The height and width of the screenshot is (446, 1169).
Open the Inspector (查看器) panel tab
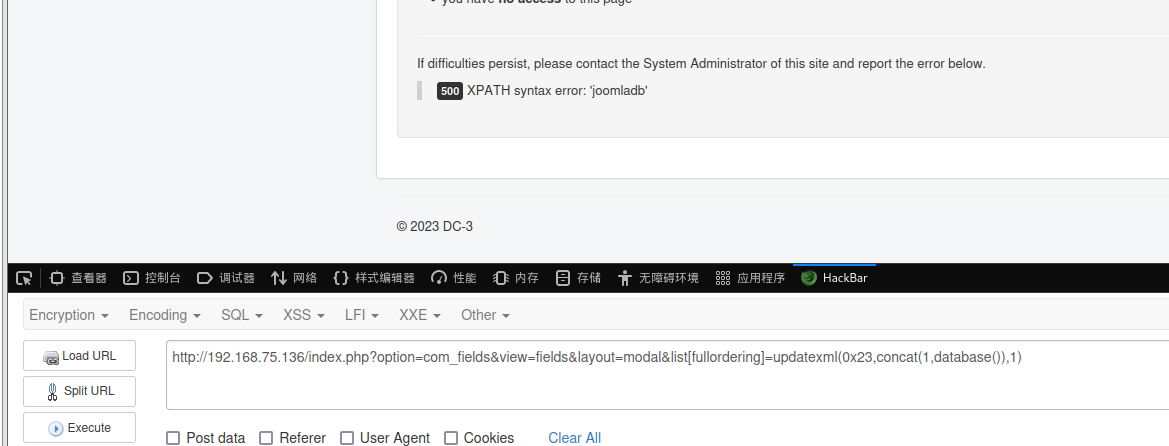click(78, 278)
